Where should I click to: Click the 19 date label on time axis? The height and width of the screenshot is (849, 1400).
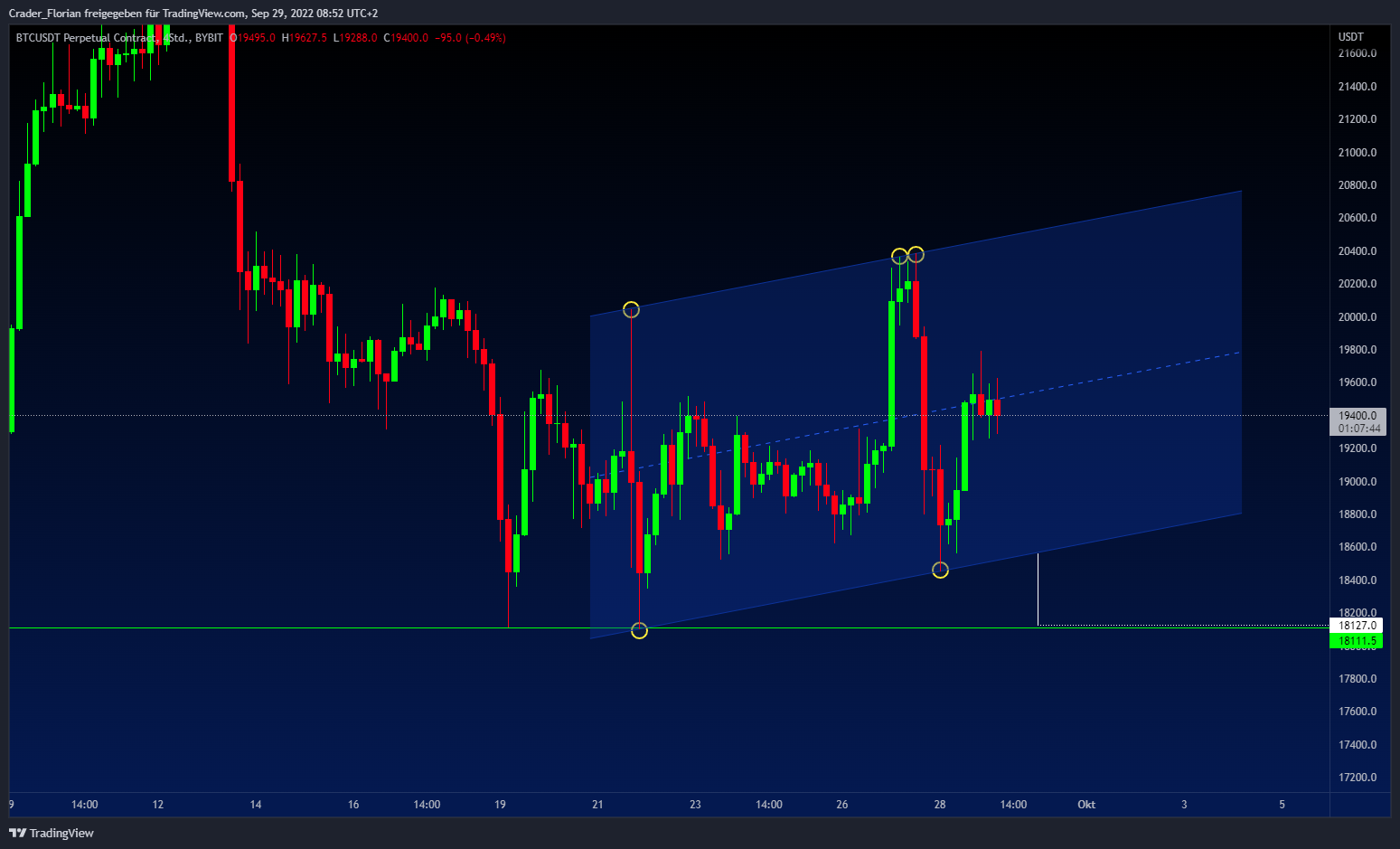(501, 805)
